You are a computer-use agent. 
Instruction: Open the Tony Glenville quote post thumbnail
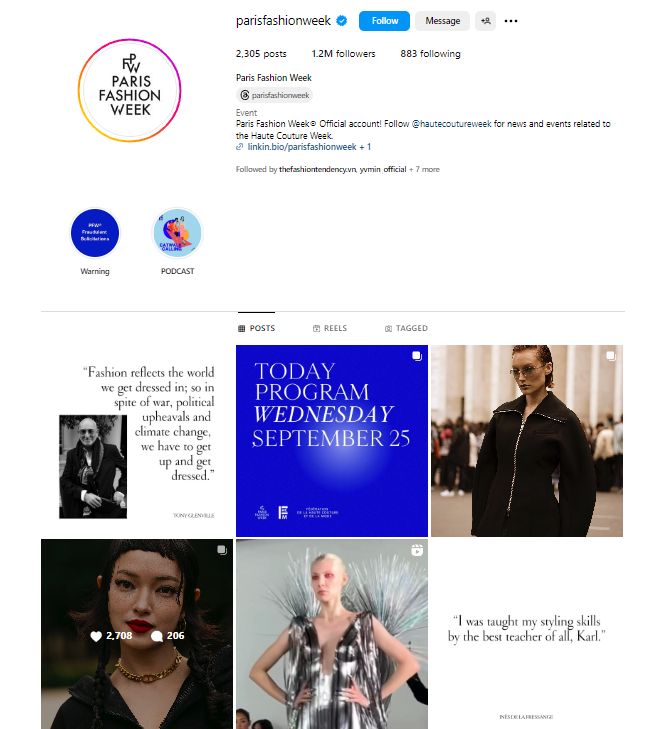coord(137,441)
